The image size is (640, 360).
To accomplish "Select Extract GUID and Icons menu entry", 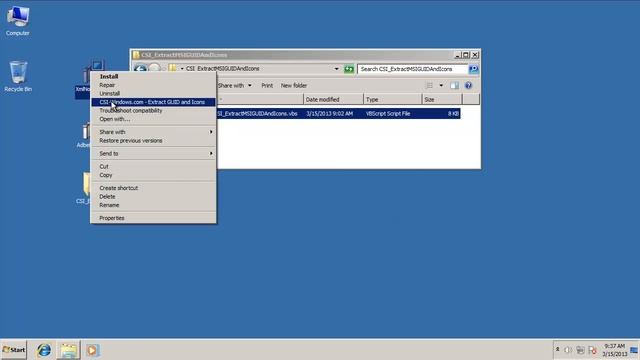I will pos(153,102).
